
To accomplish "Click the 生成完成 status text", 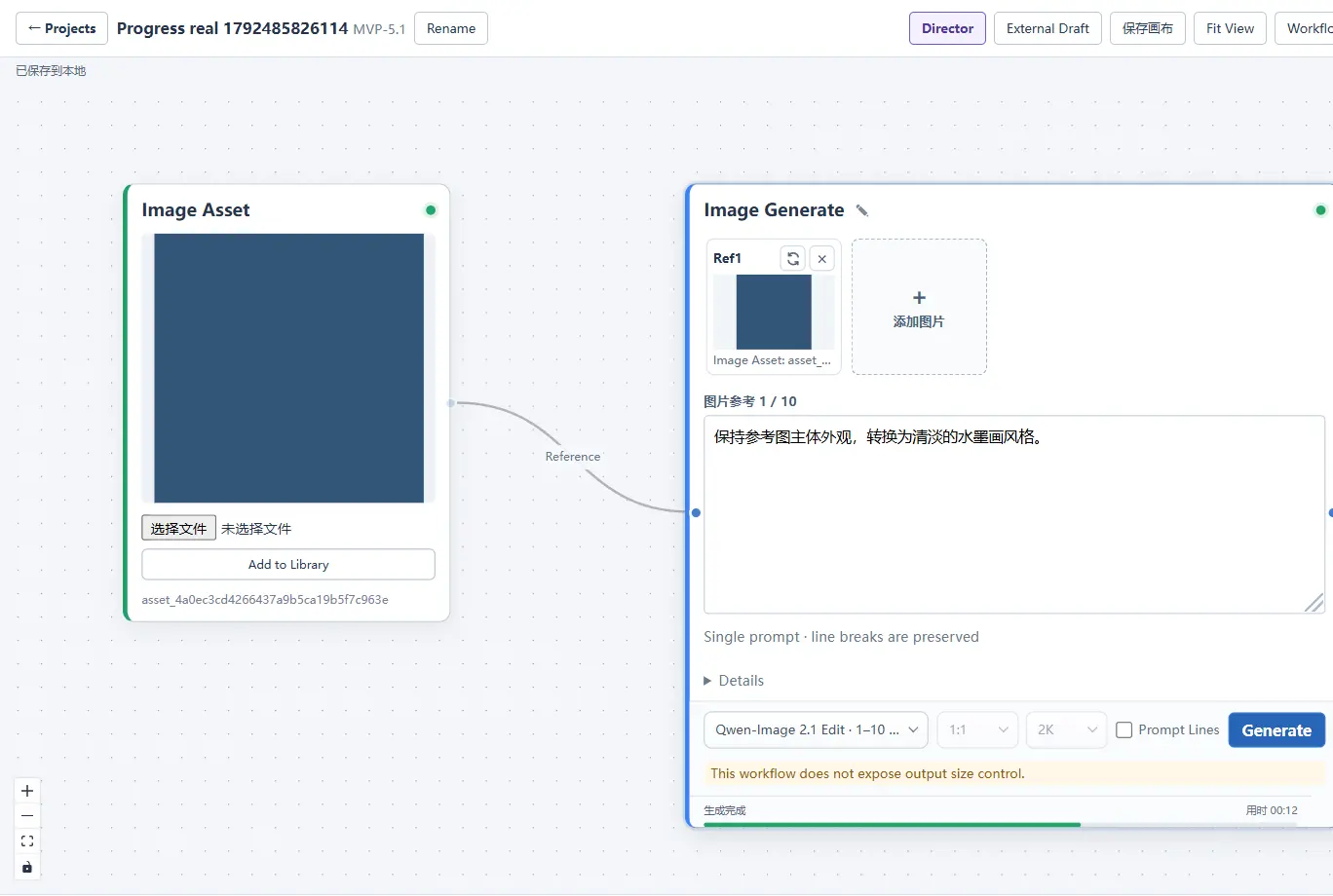I will point(725,810).
